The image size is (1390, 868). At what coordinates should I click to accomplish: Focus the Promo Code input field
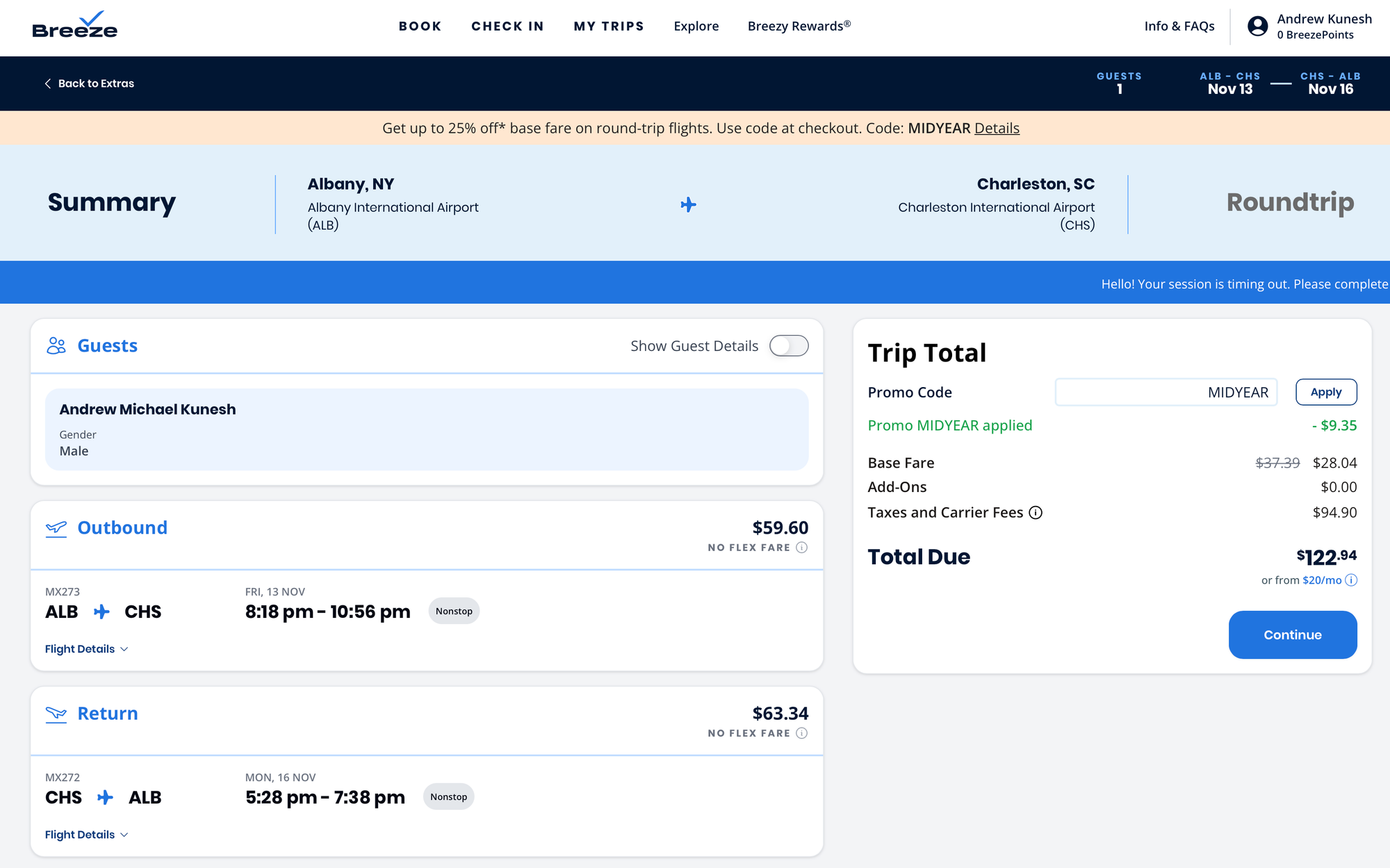[x=1166, y=392]
